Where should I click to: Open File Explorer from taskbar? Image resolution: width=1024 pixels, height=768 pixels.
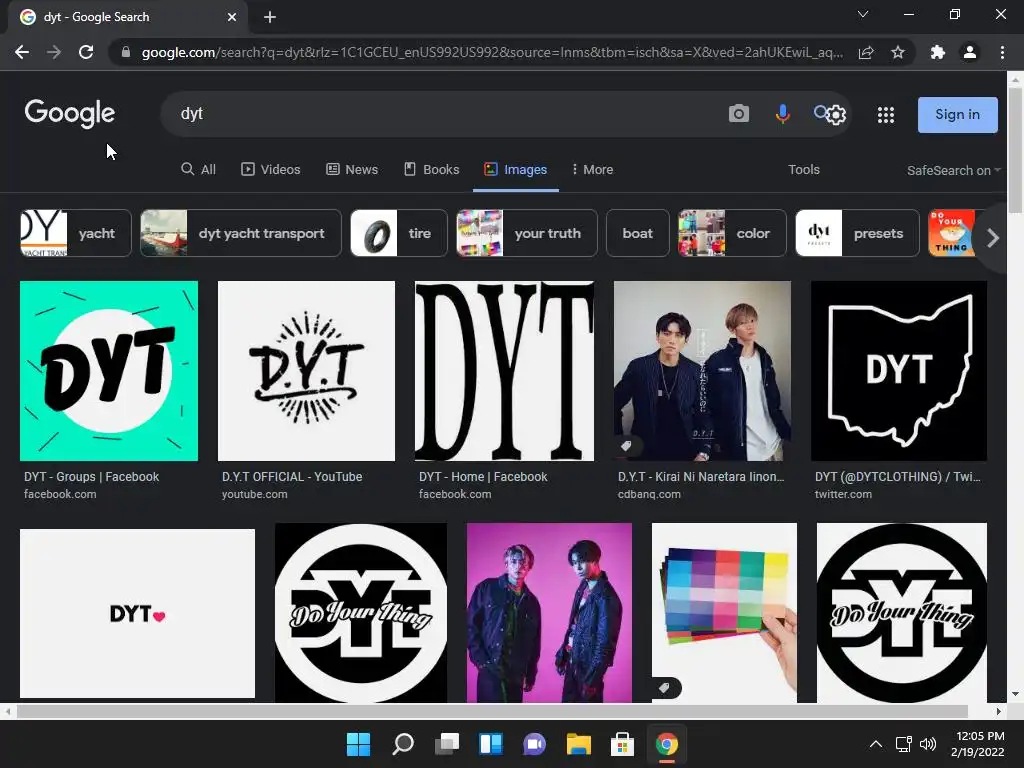[579, 744]
